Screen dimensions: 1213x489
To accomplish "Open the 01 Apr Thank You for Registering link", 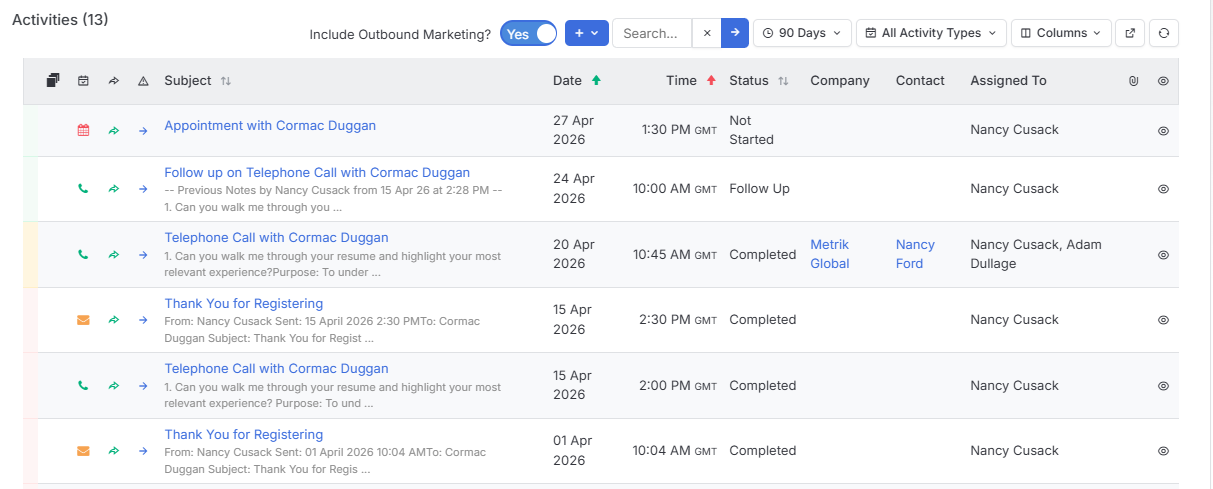I will 244,435.
